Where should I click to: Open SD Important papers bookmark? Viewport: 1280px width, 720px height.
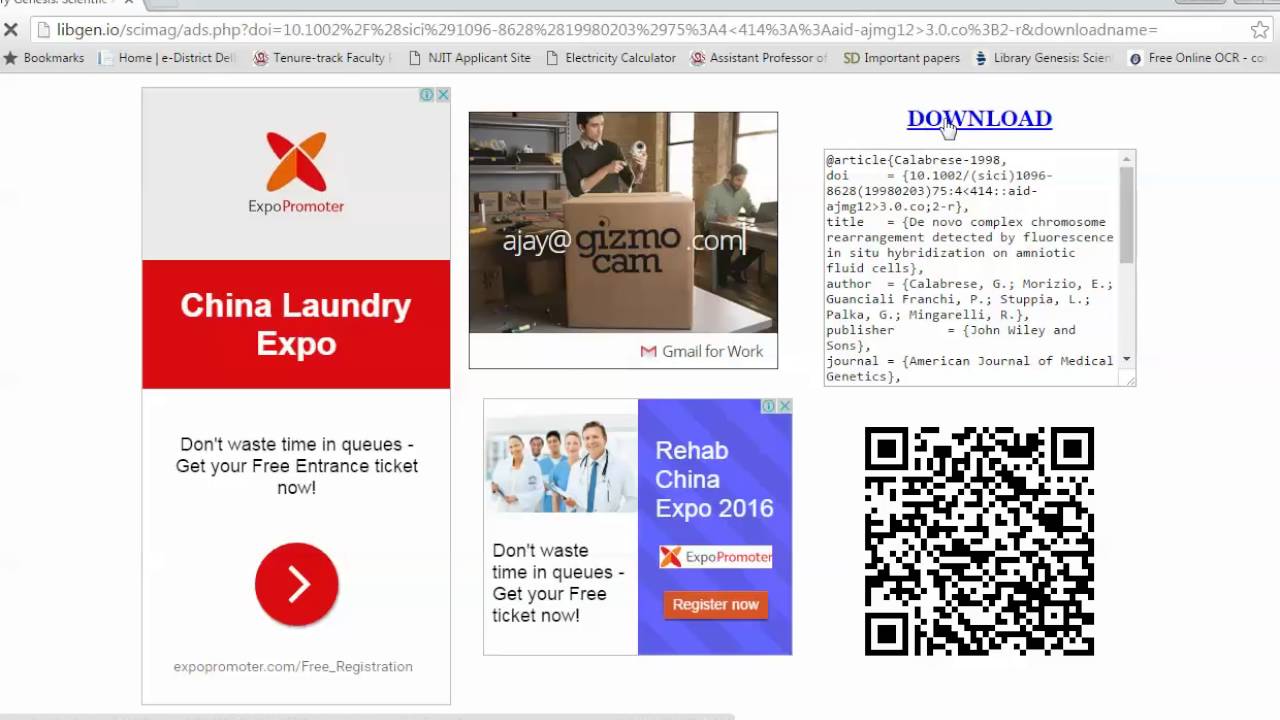click(901, 58)
